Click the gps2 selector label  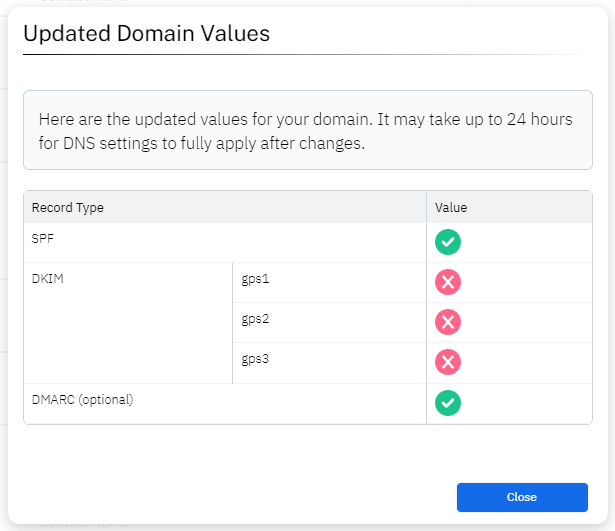click(x=255, y=319)
